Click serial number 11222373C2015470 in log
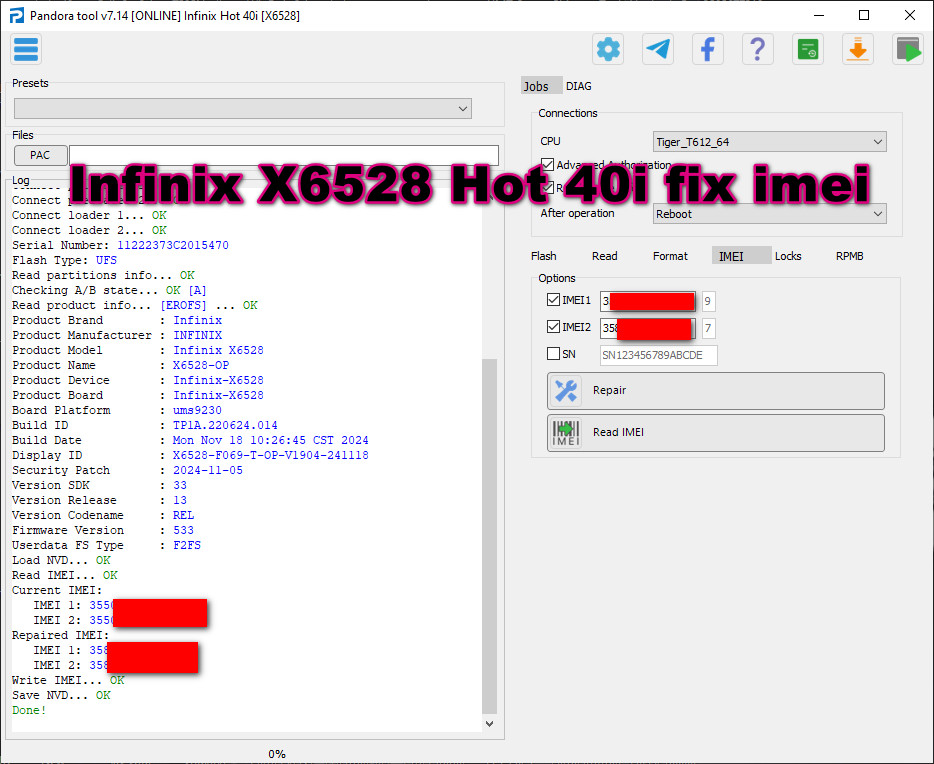Image resolution: width=934 pixels, height=764 pixels. (173, 245)
